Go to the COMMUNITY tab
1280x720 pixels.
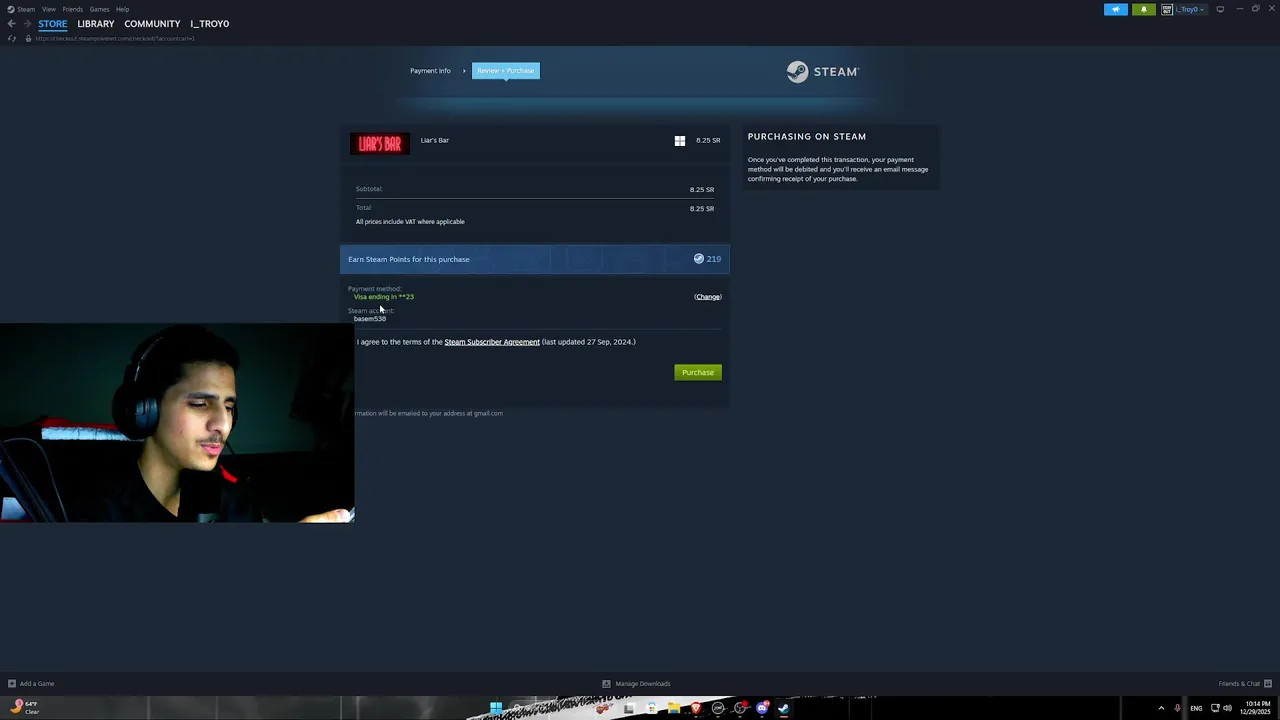tap(152, 24)
